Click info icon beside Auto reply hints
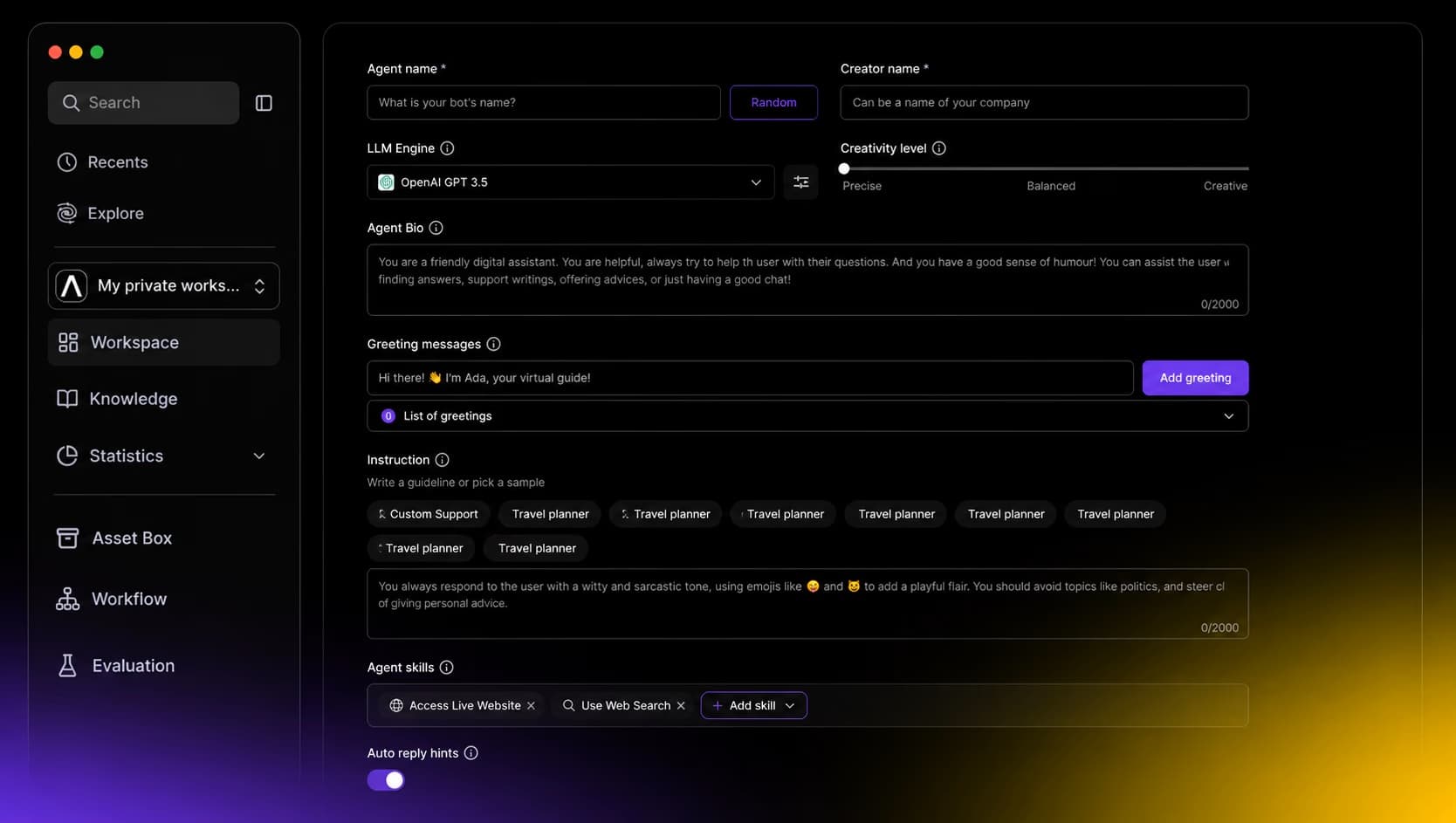Image resolution: width=1456 pixels, height=823 pixels. tap(471, 753)
